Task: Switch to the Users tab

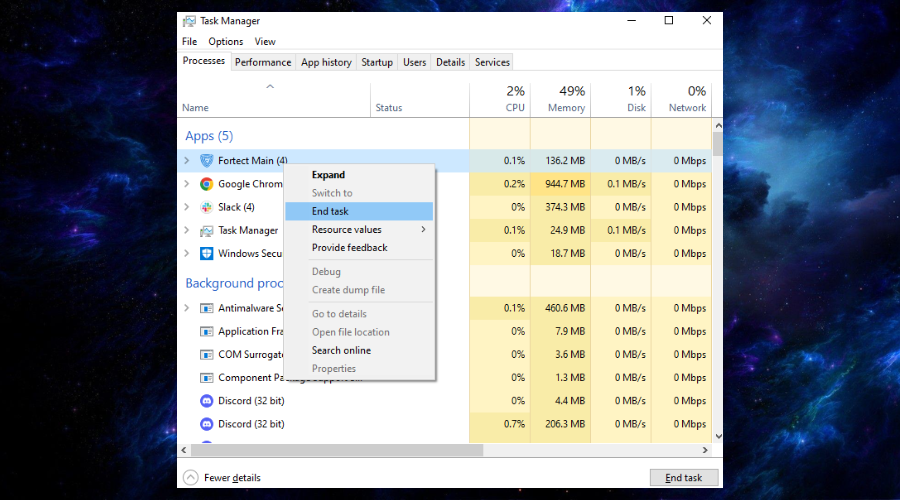Action: point(414,62)
